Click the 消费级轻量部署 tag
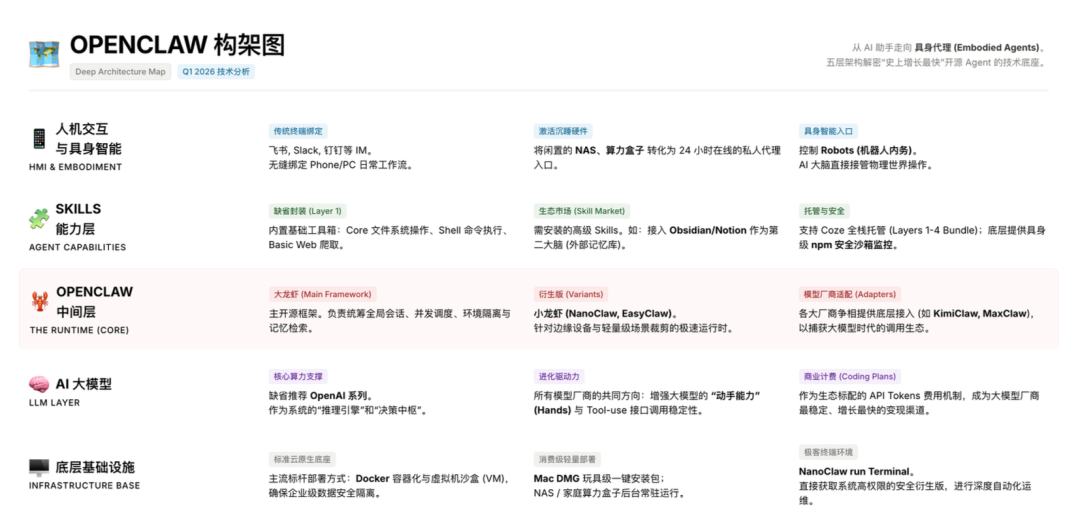1080x527 pixels. coord(567,459)
